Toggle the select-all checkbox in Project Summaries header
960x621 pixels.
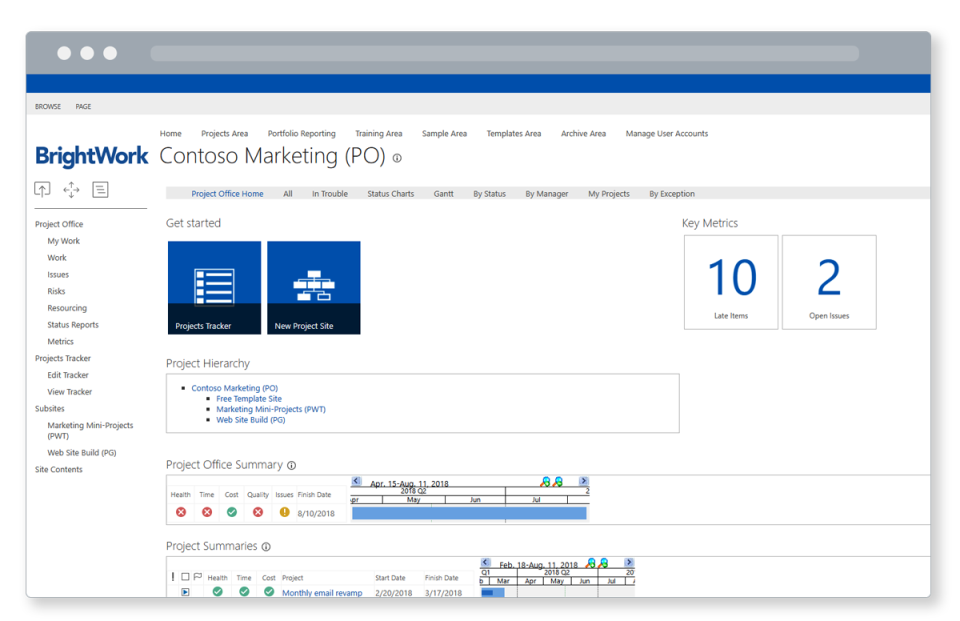[184, 575]
